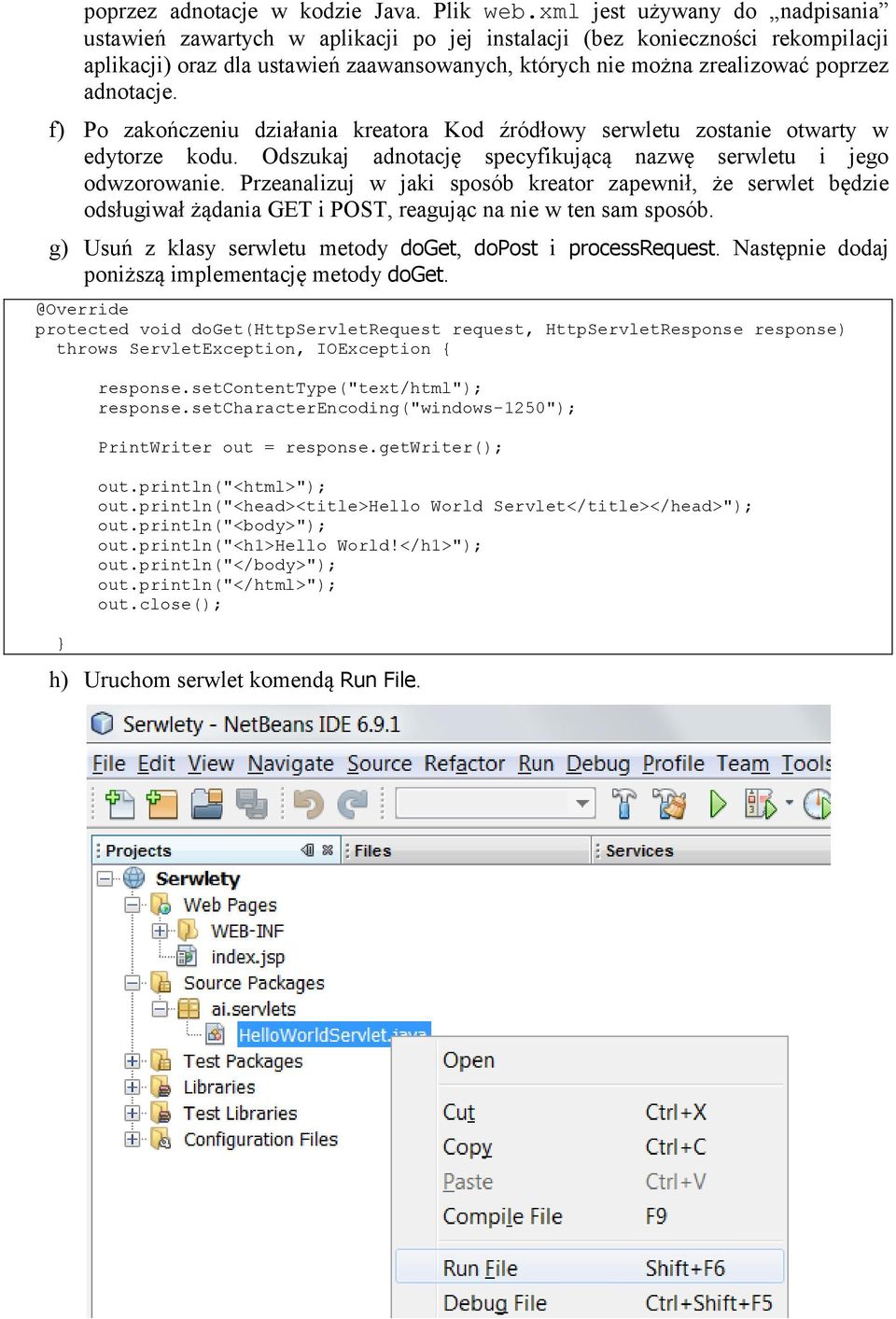Open the Debug menu
Screen dimensions: 896x1319
597,763
